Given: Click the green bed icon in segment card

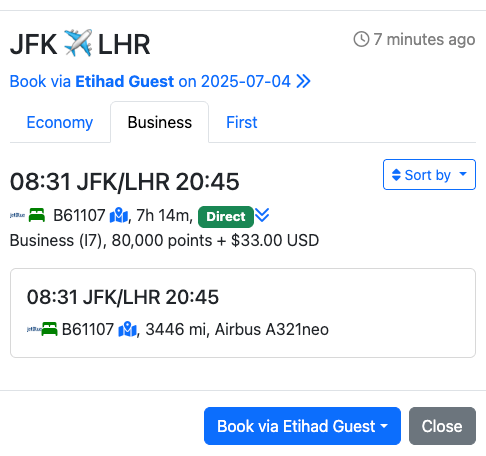Looking at the screenshot, I should point(49,329).
